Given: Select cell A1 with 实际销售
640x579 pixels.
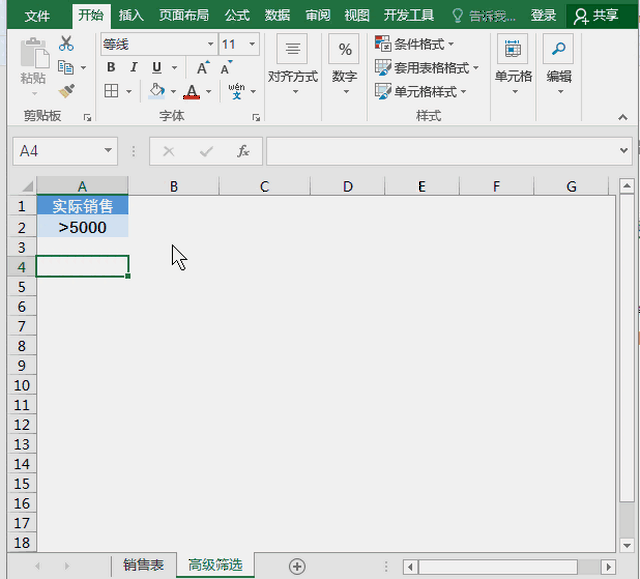Looking at the screenshot, I should (82, 206).
